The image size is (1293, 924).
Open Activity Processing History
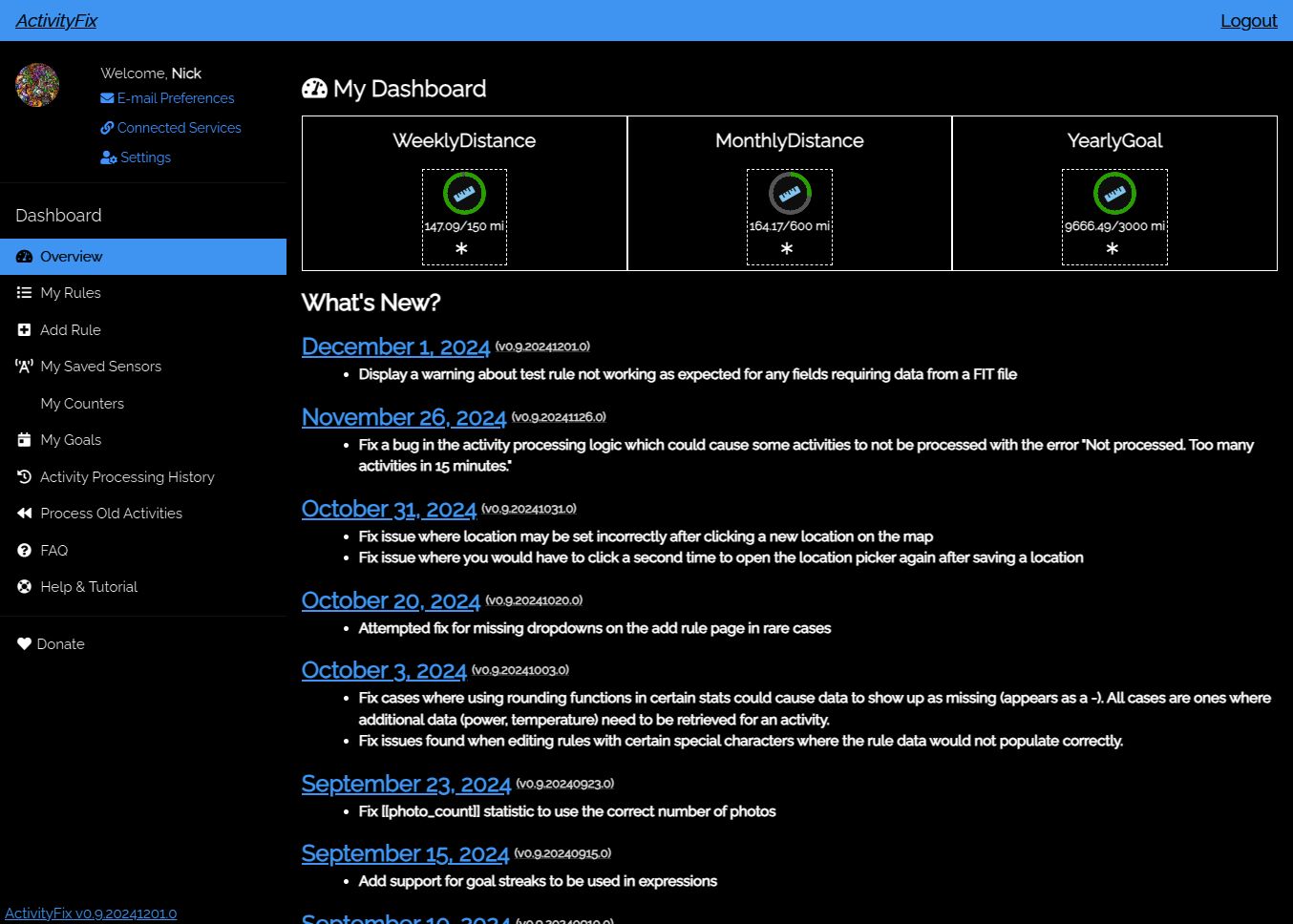pyautogui.click(x=127, y=476)
